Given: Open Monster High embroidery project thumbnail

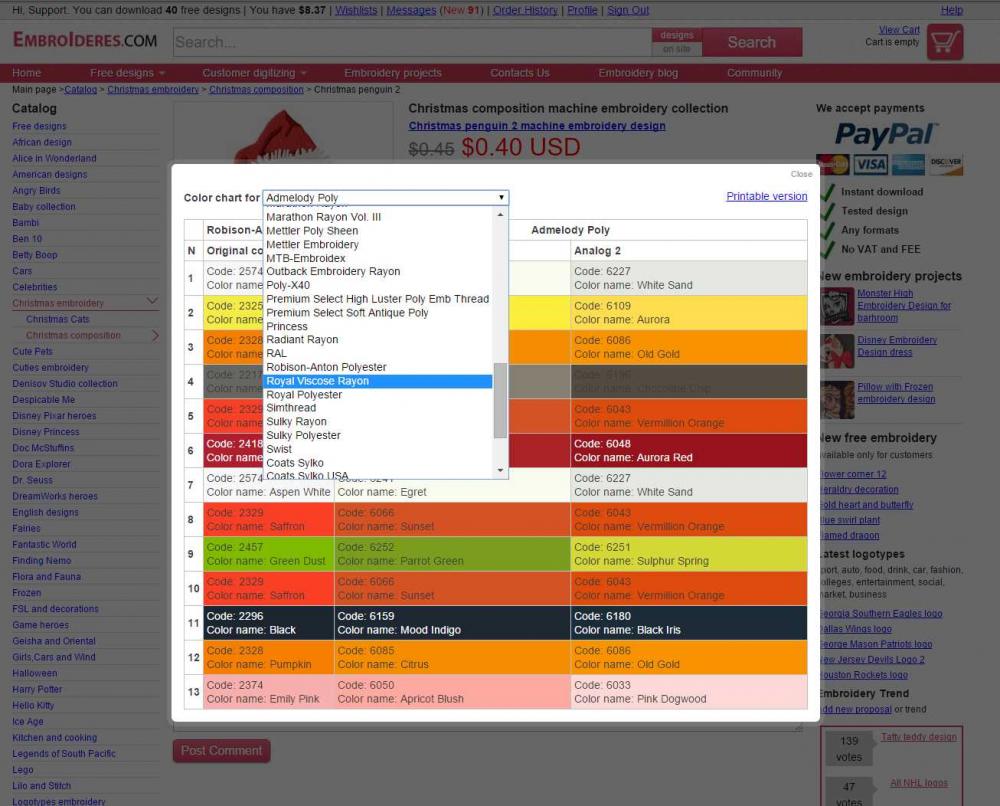Looking at the screenshot, I should (836, 306).
